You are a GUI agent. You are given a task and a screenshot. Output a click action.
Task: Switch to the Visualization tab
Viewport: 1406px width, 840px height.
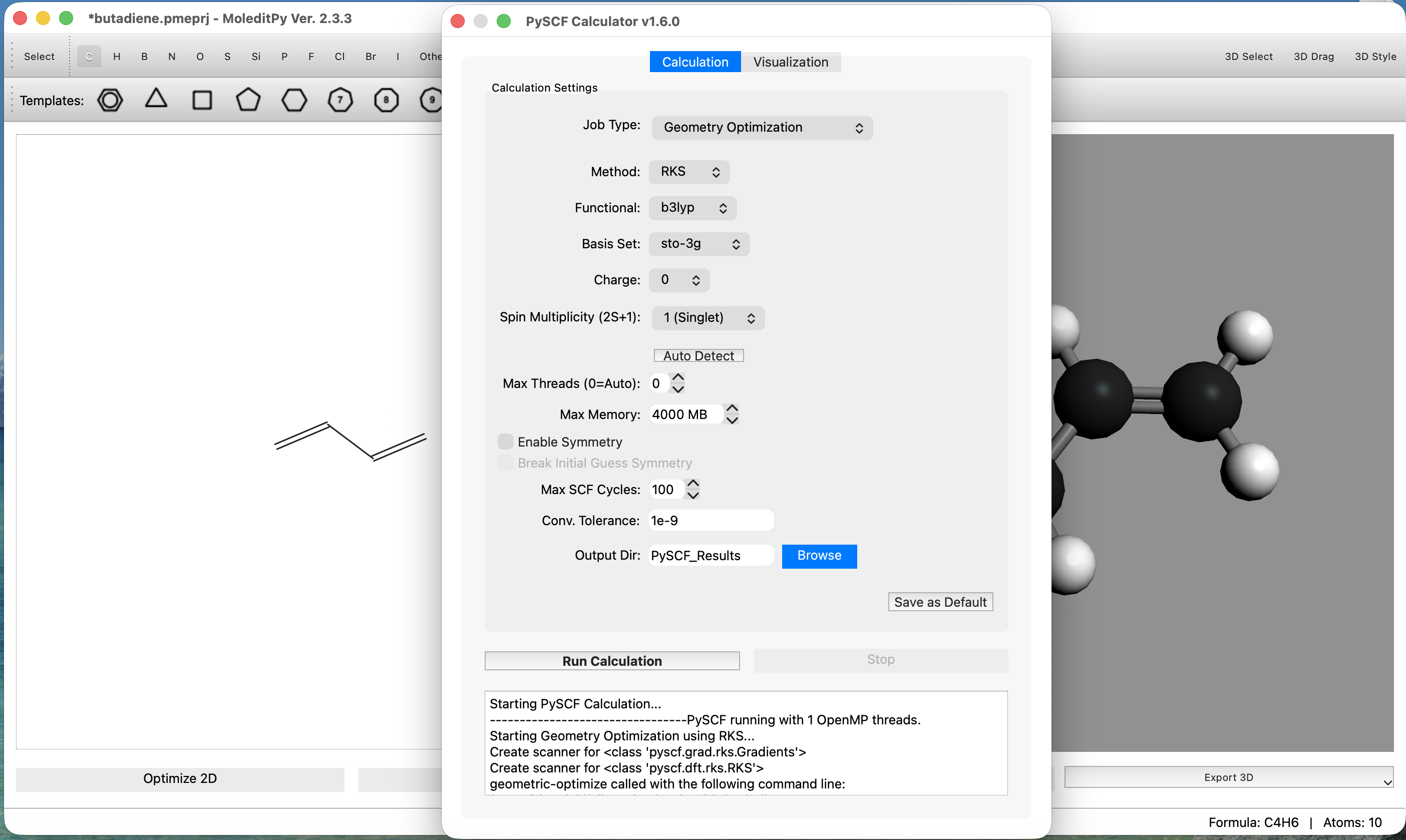[x=791, y=62]
